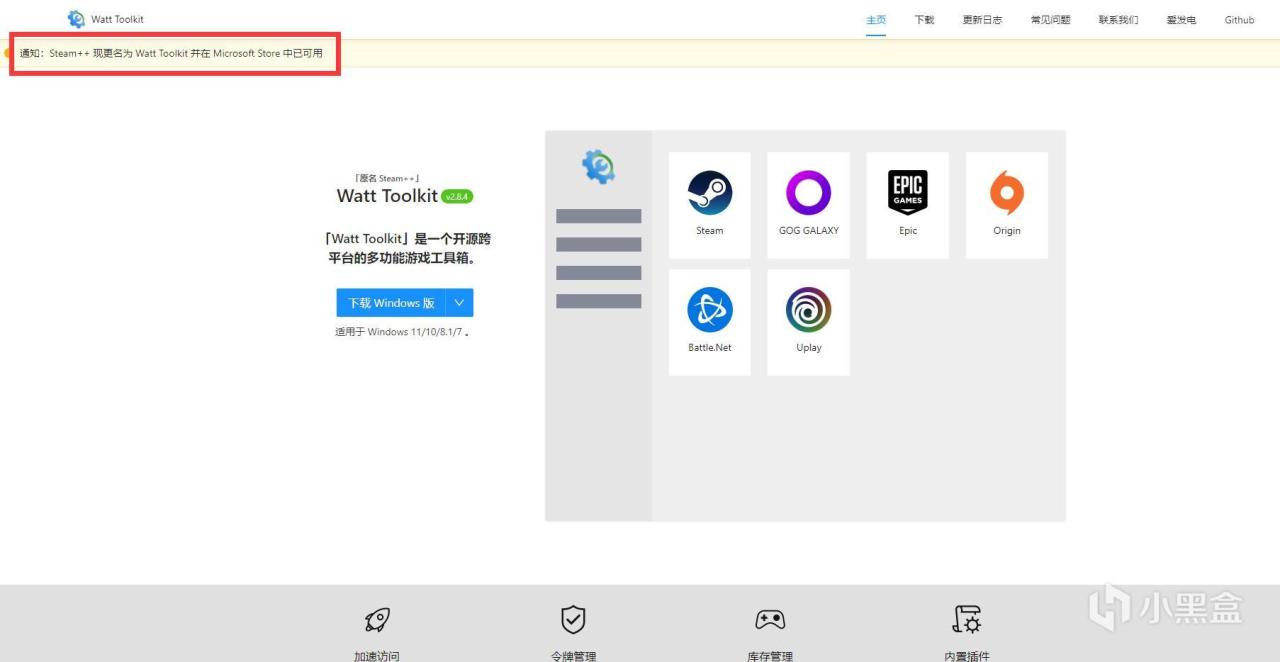Open 更新日志 in the top navigation
1280x662 pixels.
click(982, 20)
